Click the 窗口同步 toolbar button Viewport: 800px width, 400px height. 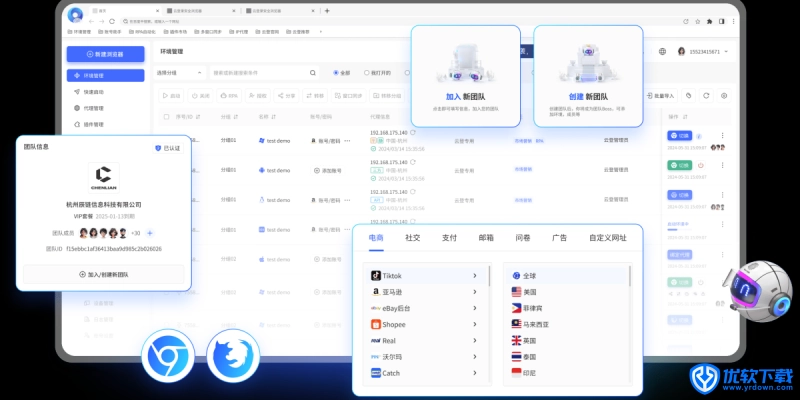coord(348,95)
